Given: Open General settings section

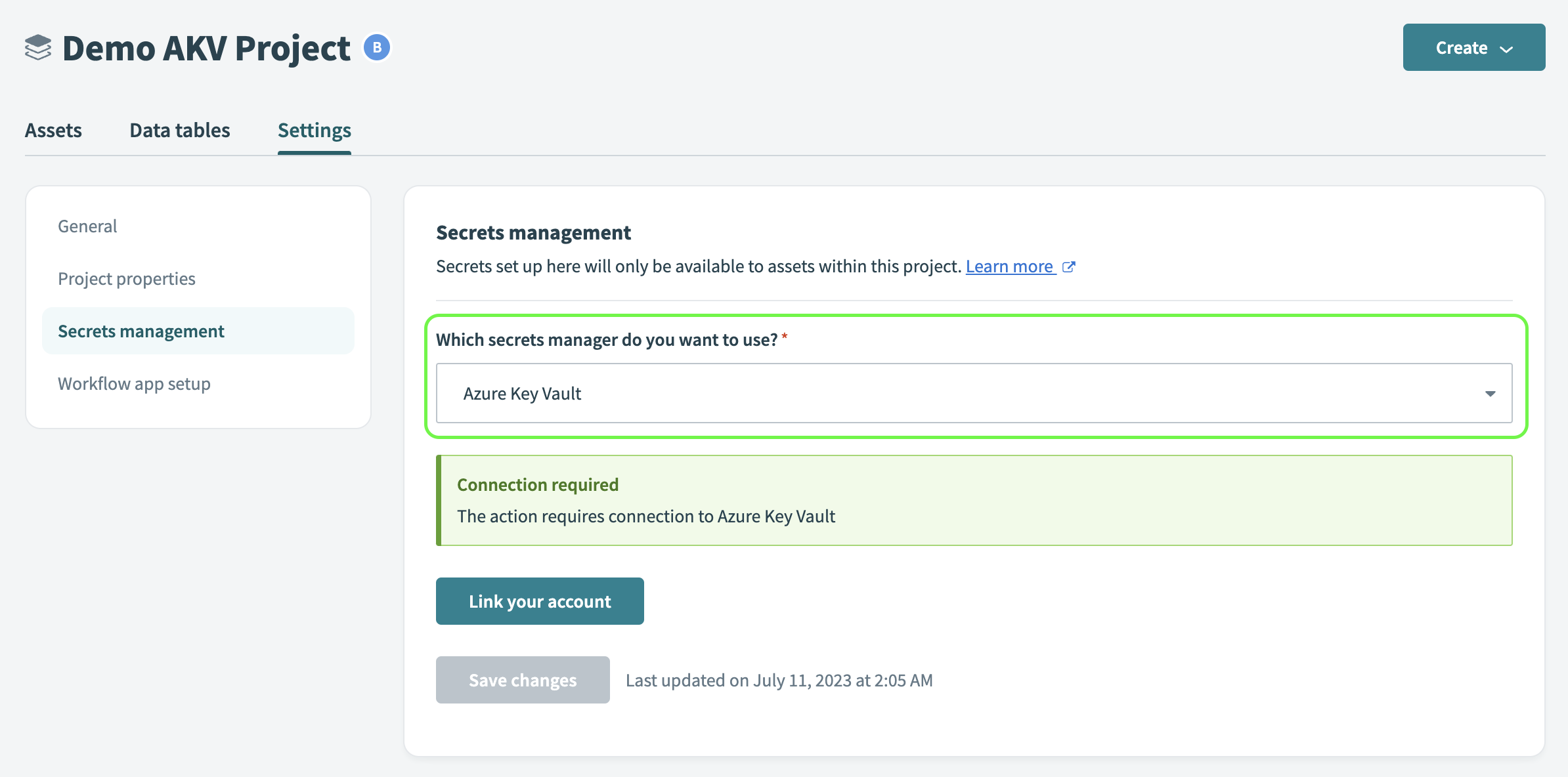Looking at the screenshot, I should coord(87,226).
